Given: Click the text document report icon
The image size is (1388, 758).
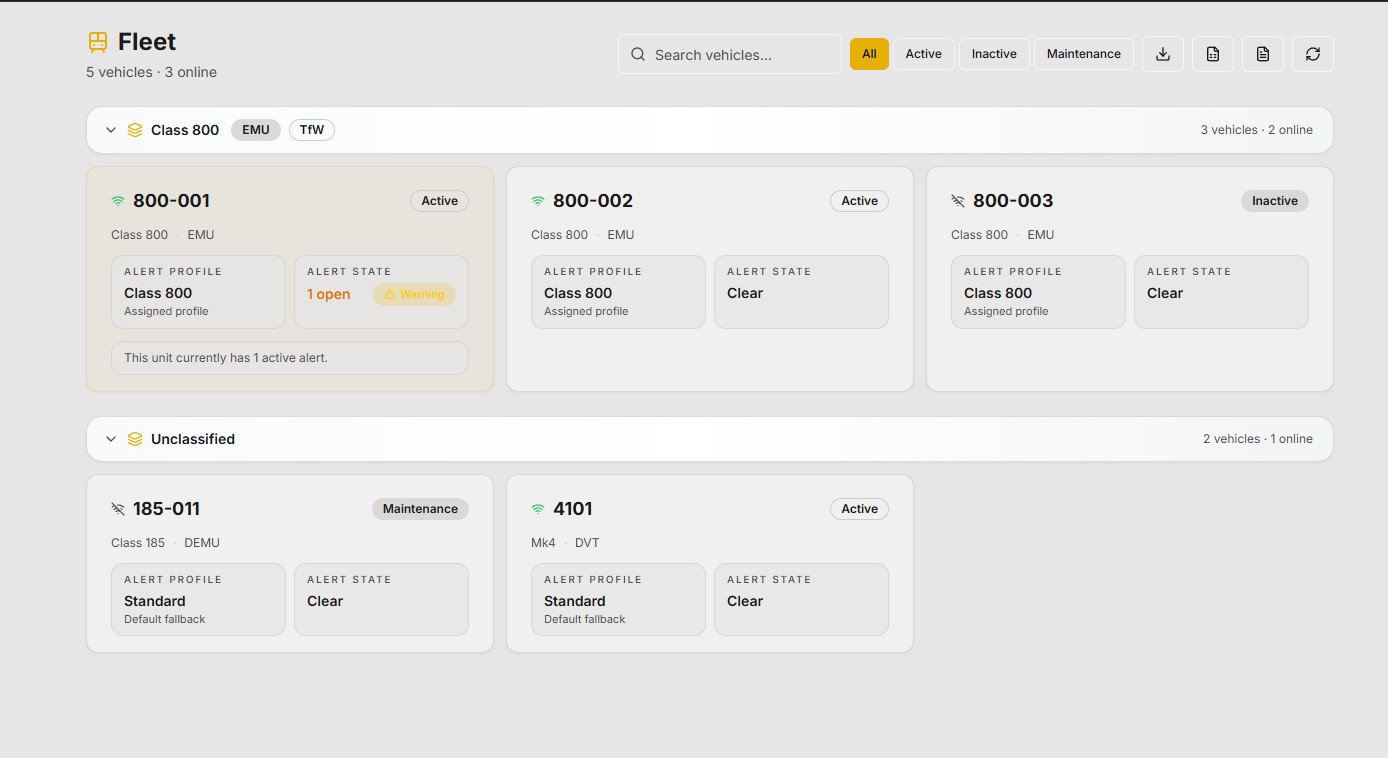Looking at the screenshot, I should (x=1263, y=54).
